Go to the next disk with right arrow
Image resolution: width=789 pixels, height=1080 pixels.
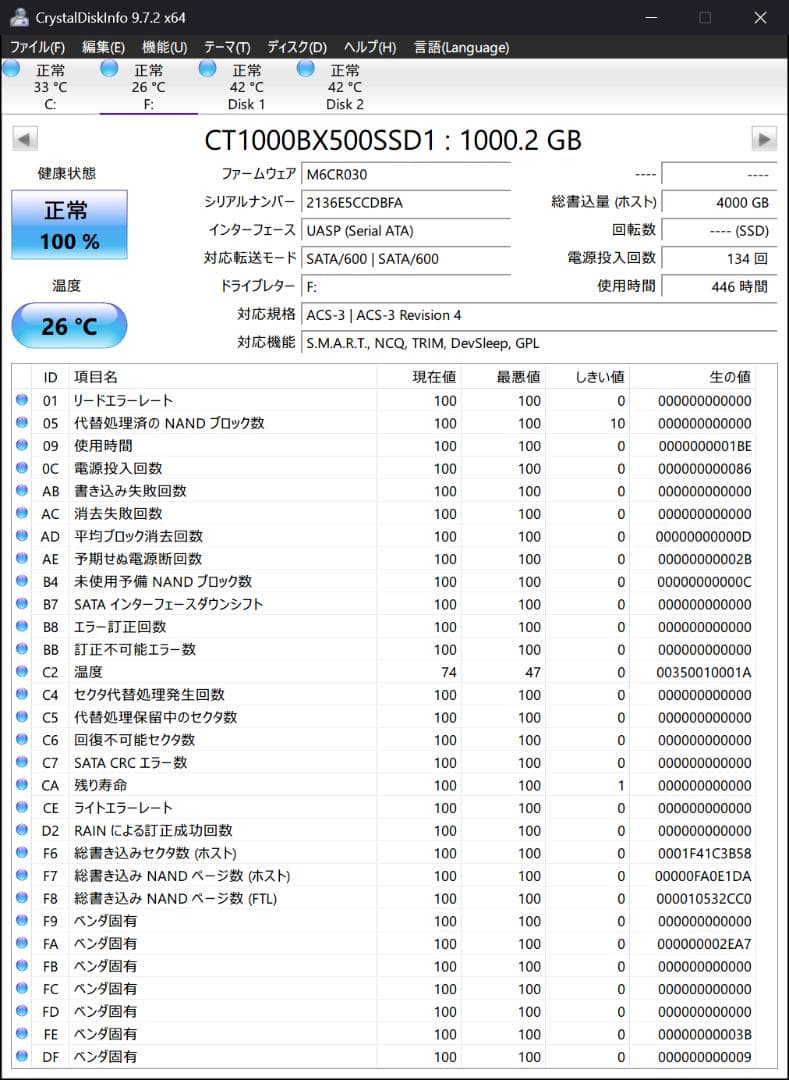tap(764, 139)
